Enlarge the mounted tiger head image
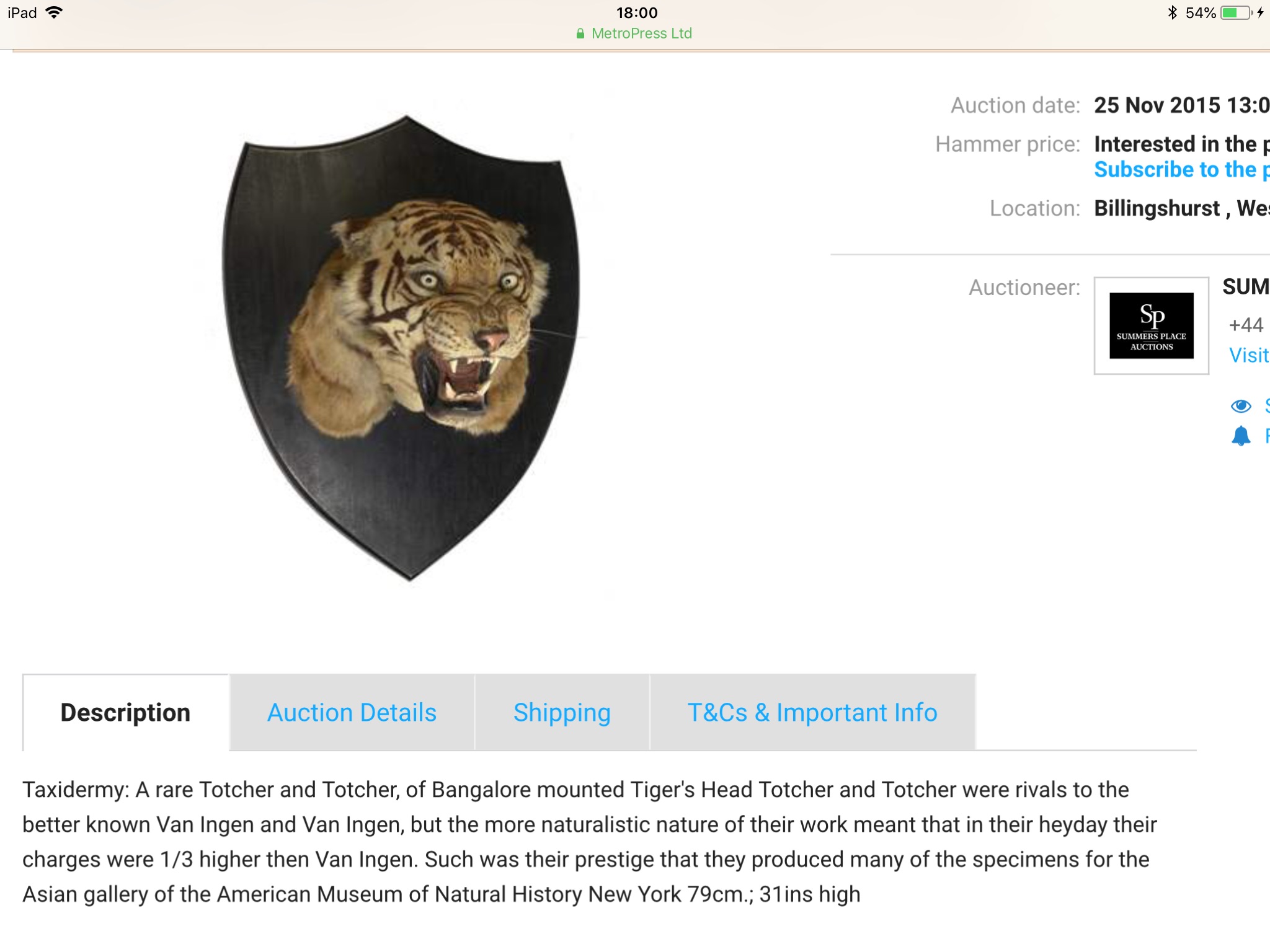 (x=402, y=347)
